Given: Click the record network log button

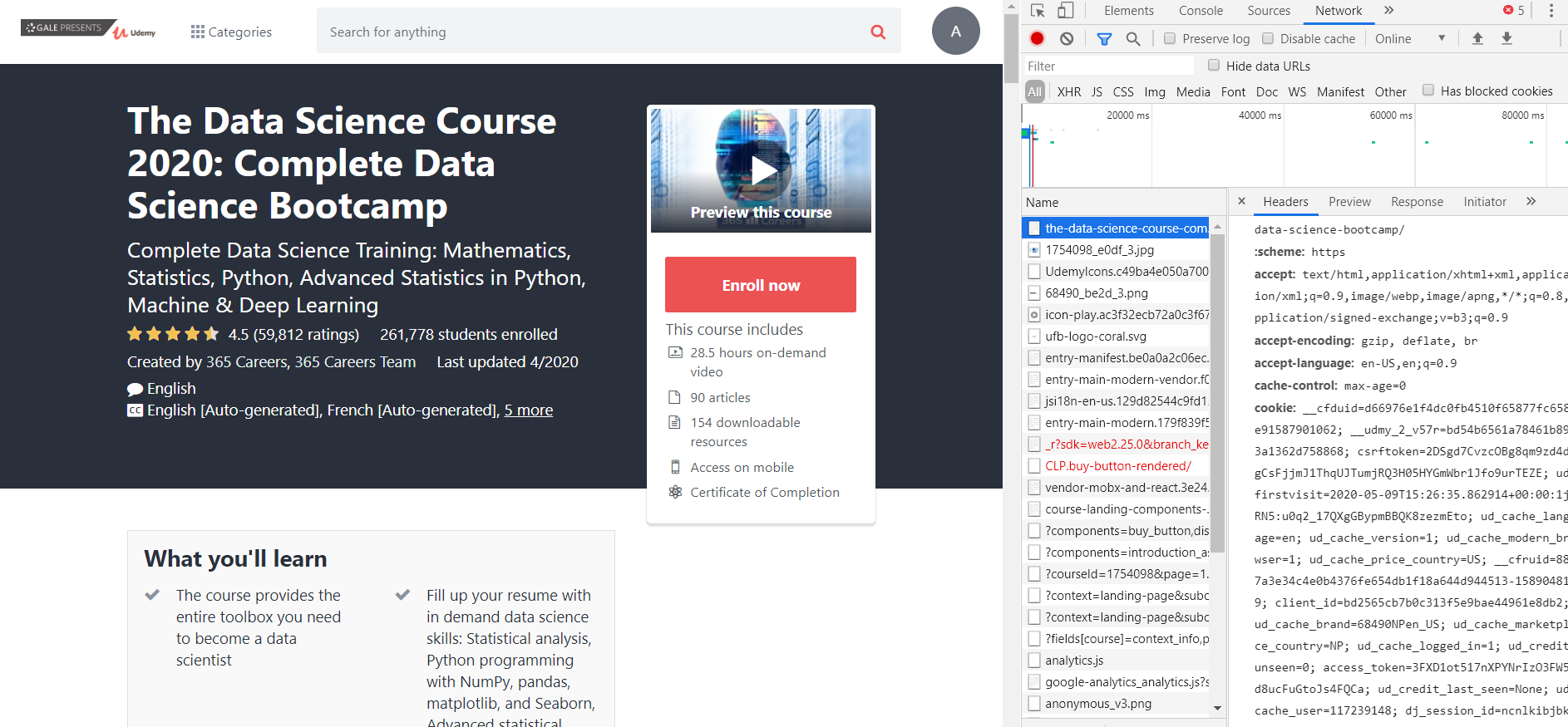Looking at the screenshot, I should pyautogui.click(x=1037, y=38).
